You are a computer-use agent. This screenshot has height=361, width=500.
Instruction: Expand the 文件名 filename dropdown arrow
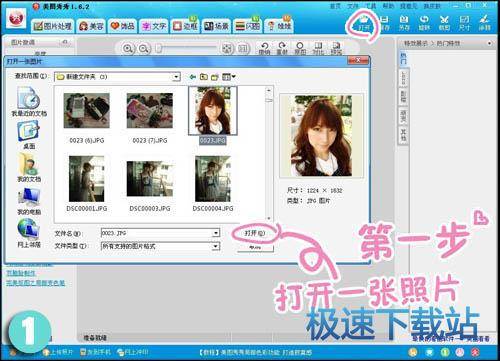pyautogui.click(x=216, y=233)
